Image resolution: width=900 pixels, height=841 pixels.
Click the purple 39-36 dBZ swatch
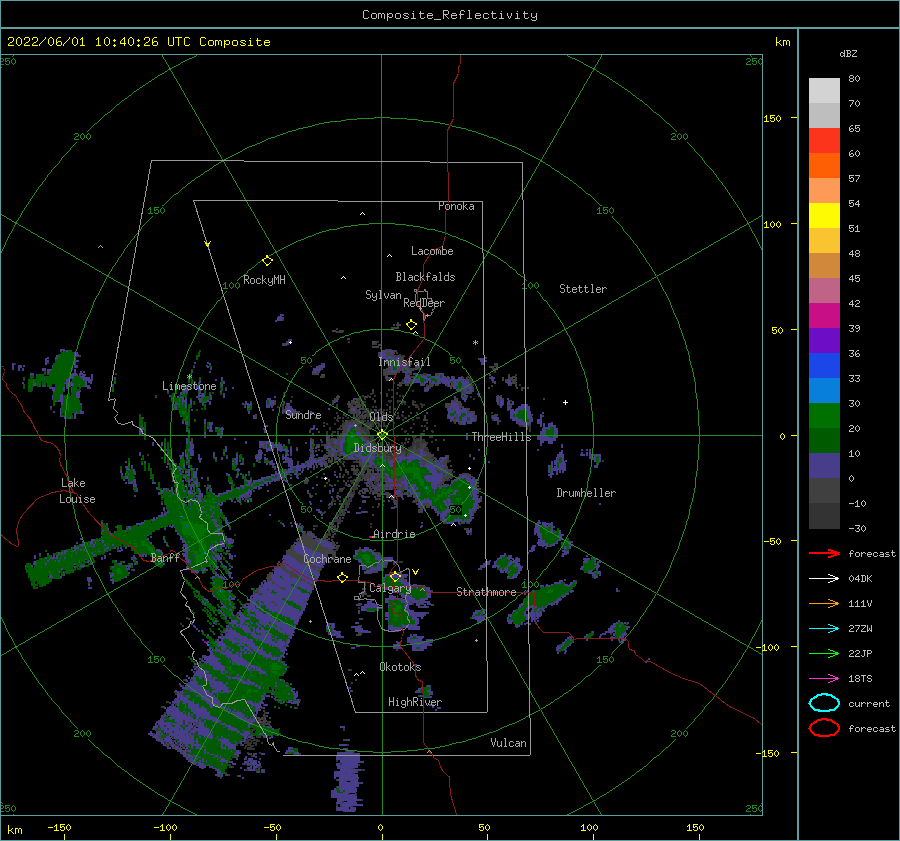tap(824, 341)
